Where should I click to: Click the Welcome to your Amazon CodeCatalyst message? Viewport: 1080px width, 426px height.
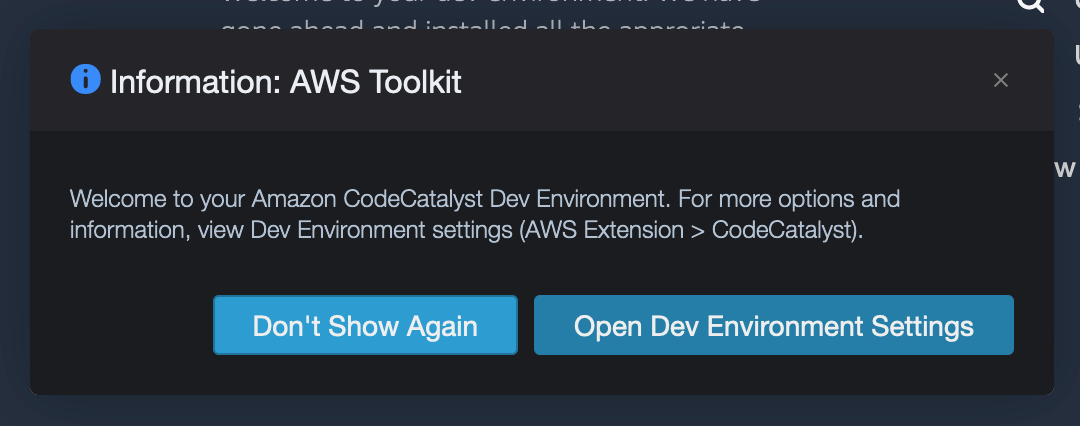click(484, 214)
